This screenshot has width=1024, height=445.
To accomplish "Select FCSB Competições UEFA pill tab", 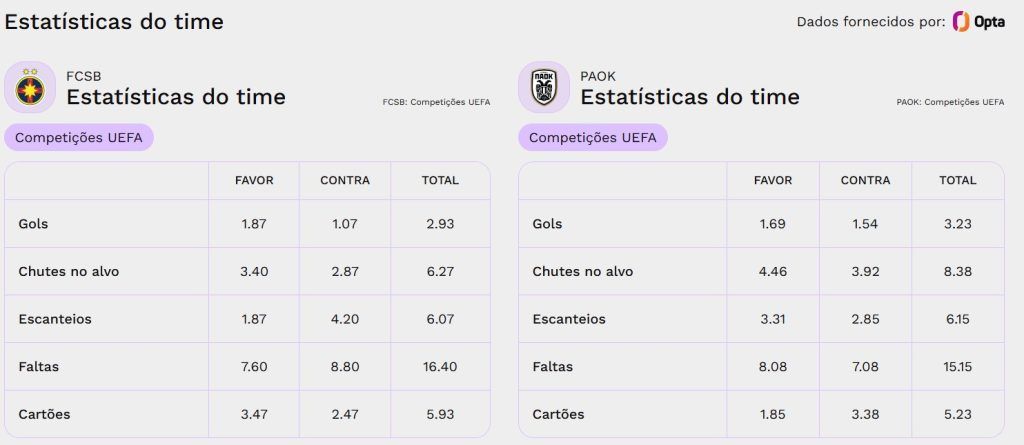I will coord(79,137).
